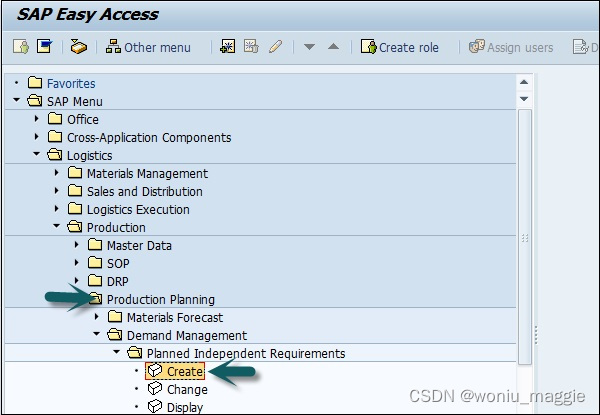Click the Move Favorites down arrow
Viewport: 600px width, 415px height.
309,47
